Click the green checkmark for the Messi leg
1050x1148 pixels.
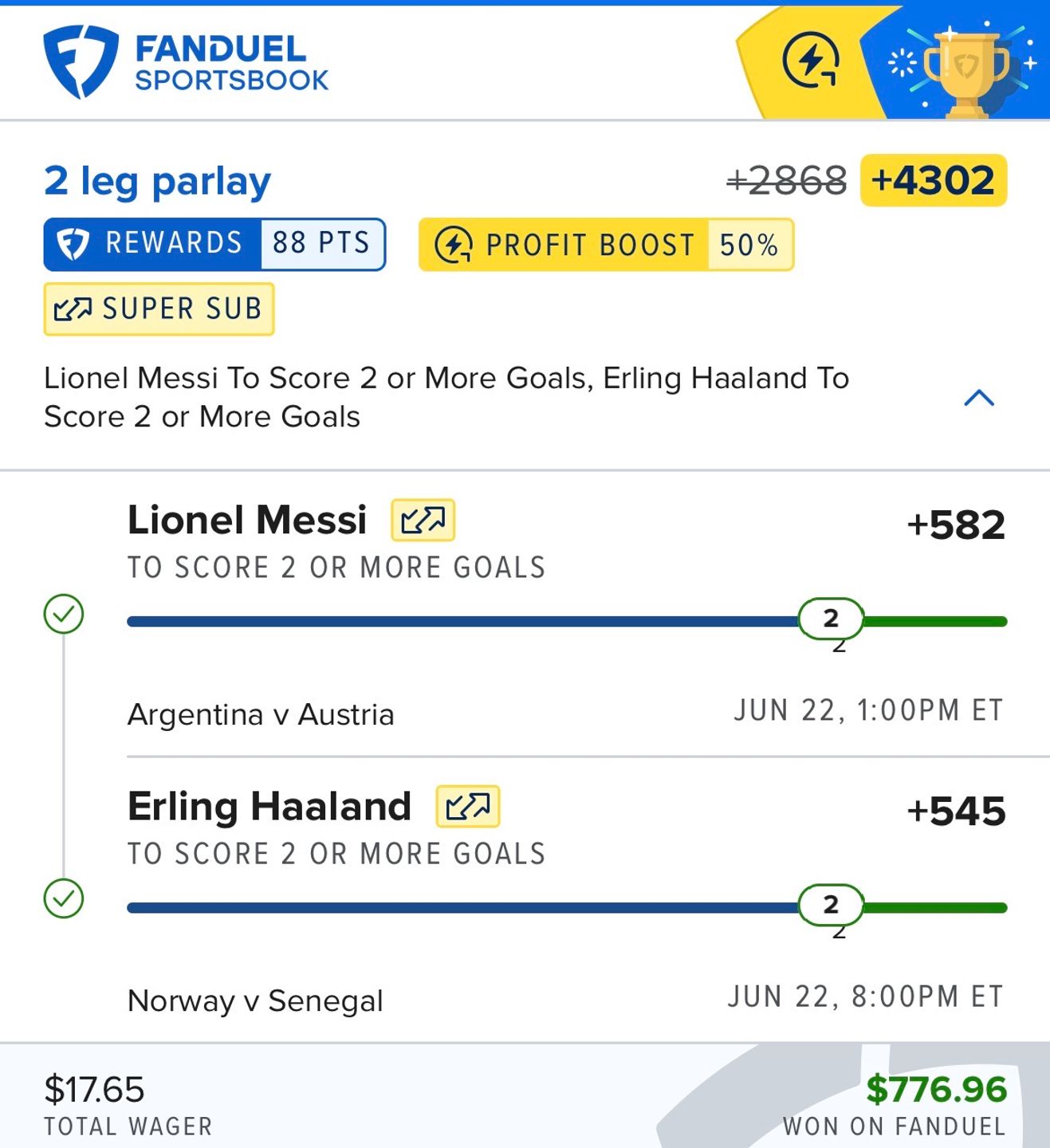(64, 614)
